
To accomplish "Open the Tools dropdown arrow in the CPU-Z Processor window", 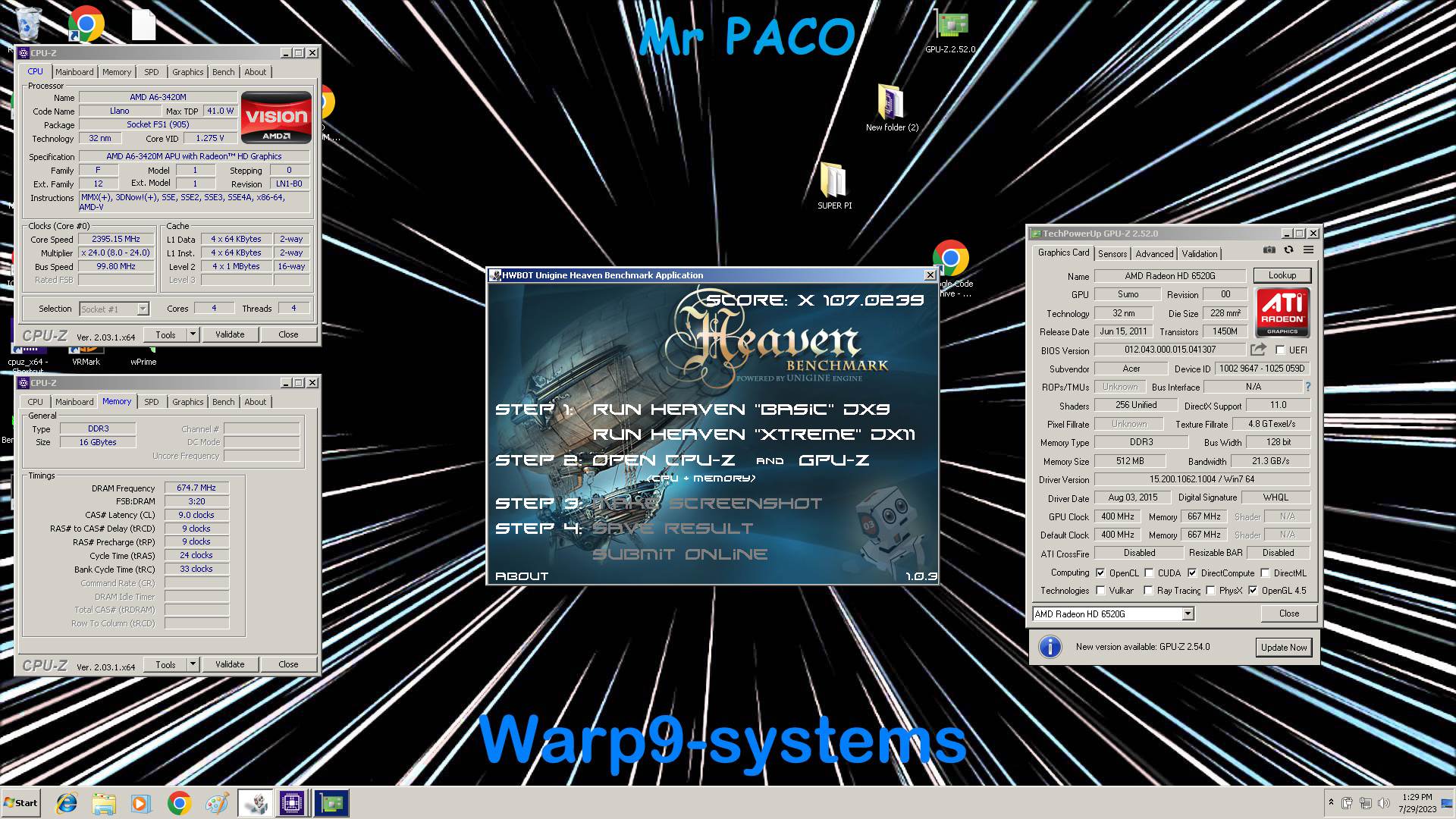I will (193, 334).
